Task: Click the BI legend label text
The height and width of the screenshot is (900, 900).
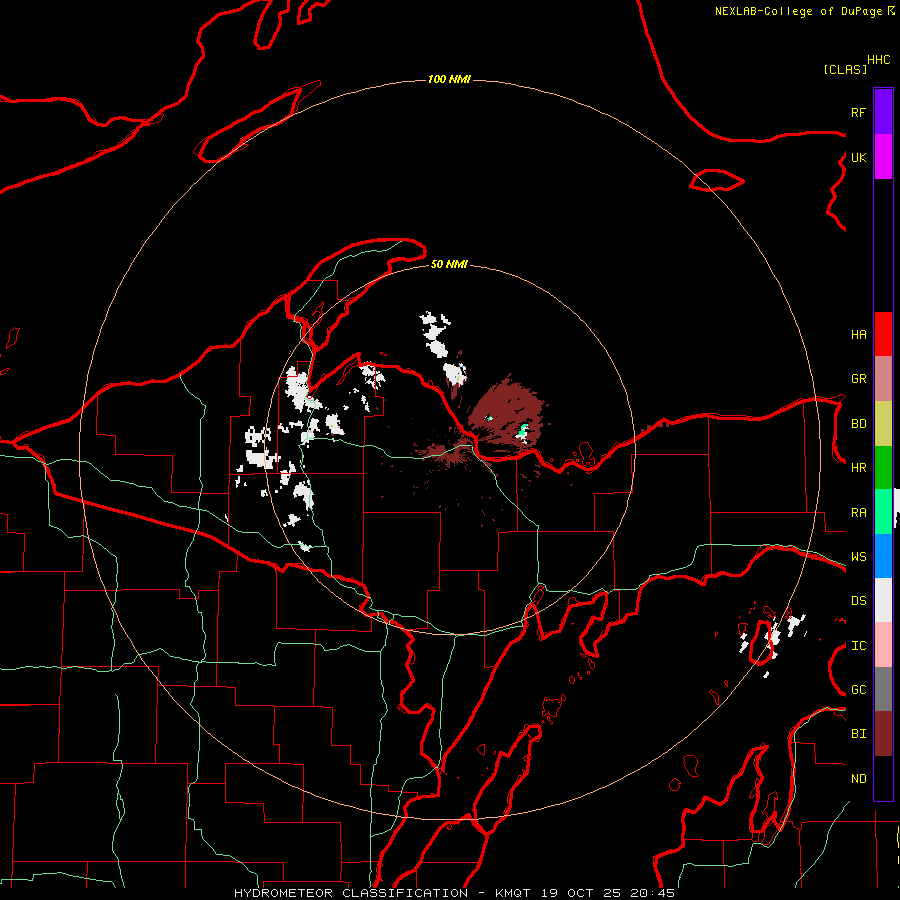Action: (x=858, y=734)
